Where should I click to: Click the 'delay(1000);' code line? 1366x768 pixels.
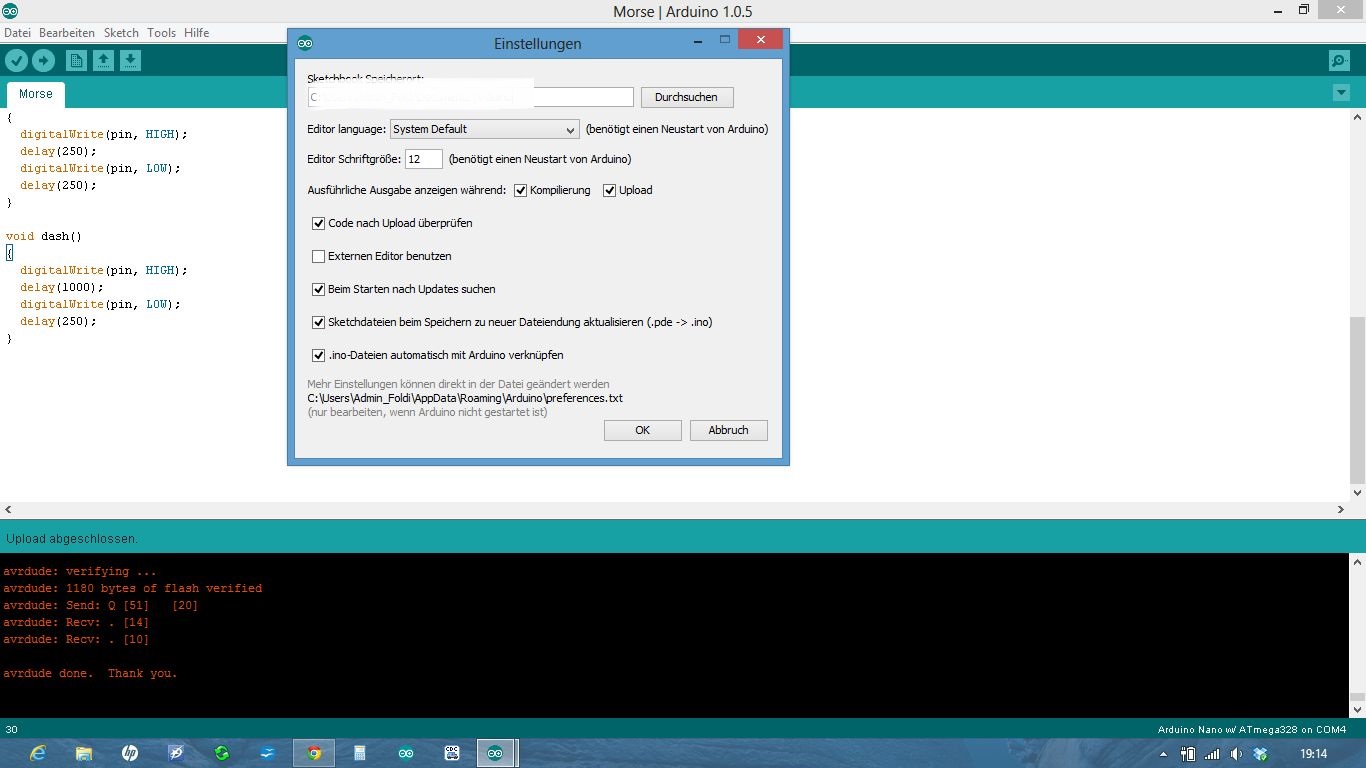coord(62,288)
